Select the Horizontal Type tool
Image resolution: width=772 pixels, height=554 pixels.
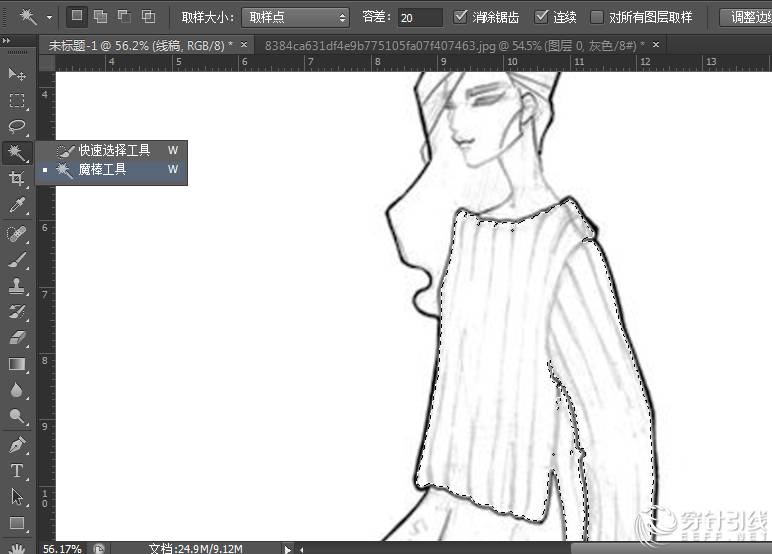click(x=17, y=470)
